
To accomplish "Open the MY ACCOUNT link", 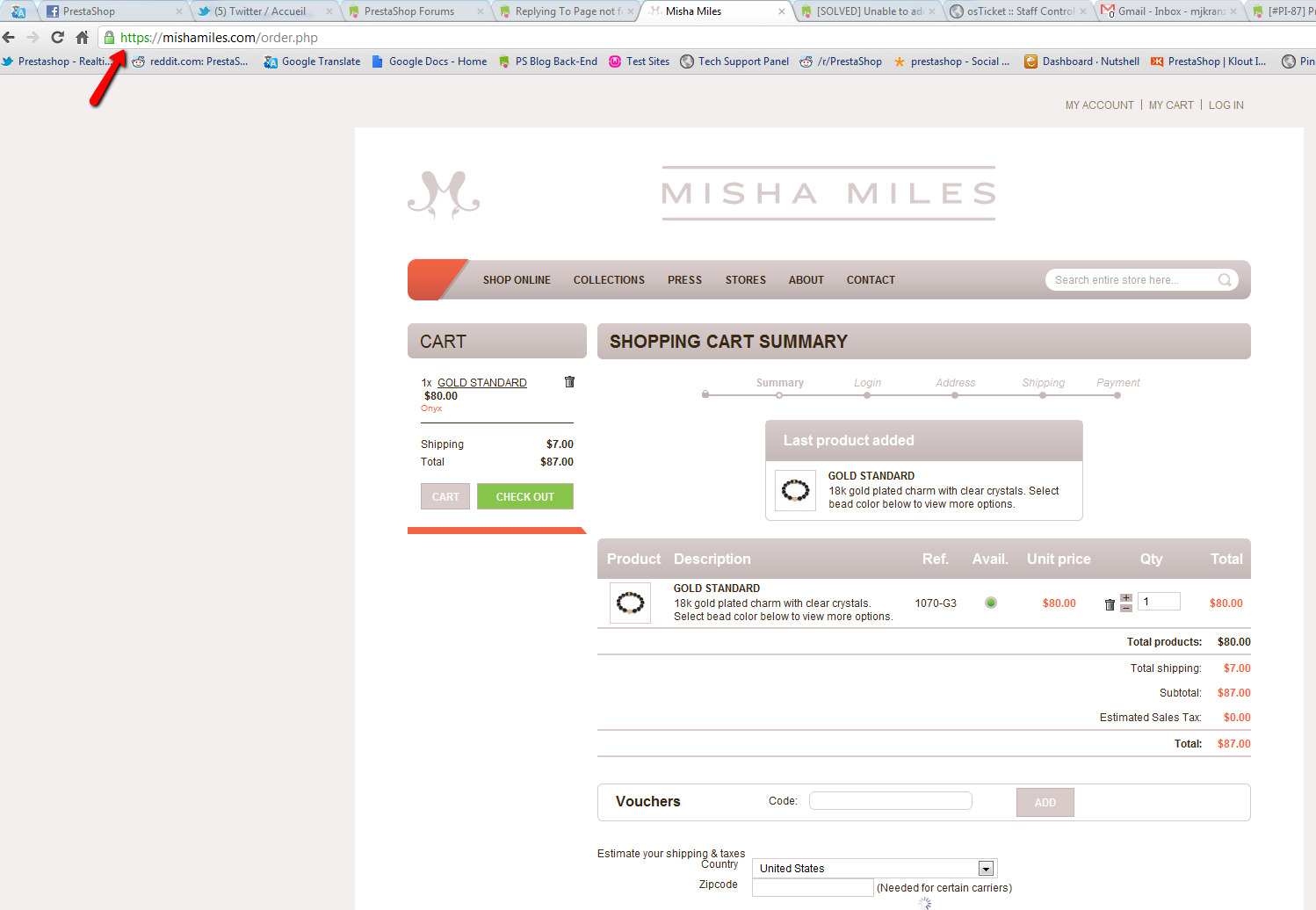I will coord(1099,105).
